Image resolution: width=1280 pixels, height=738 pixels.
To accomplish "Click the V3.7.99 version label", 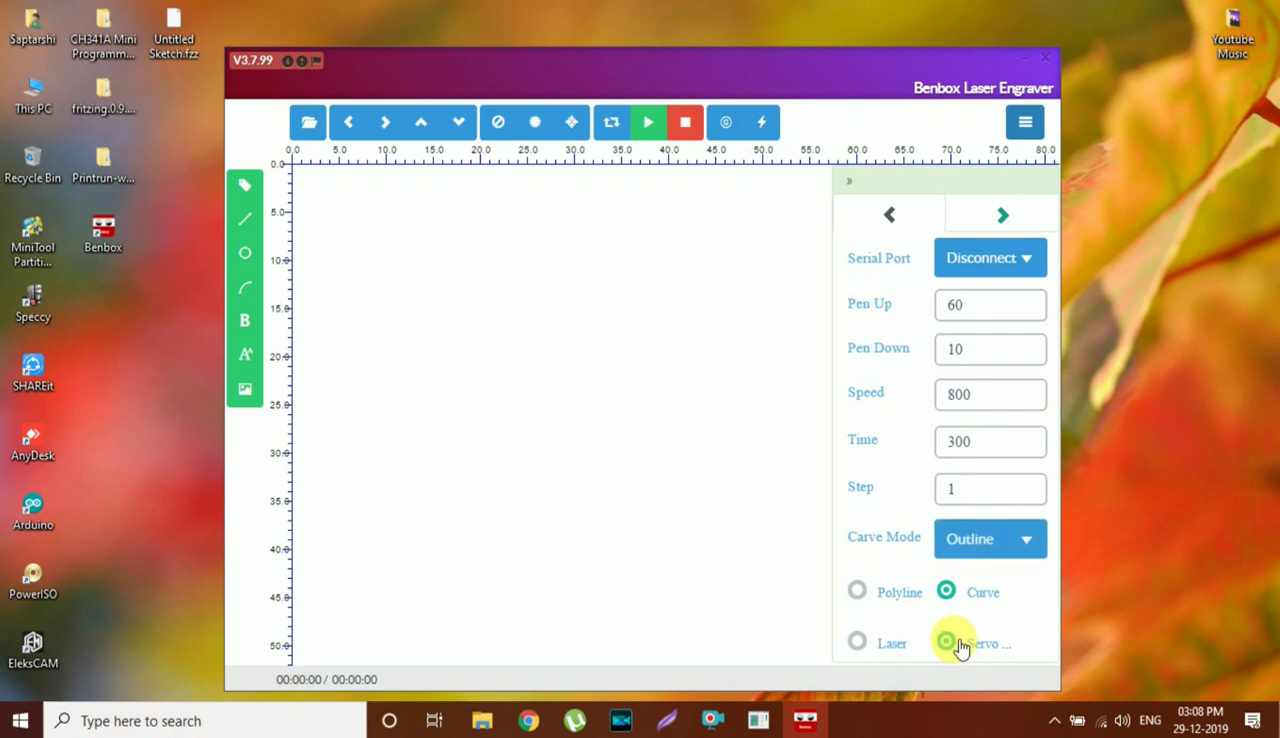I will tap(252, 60).
